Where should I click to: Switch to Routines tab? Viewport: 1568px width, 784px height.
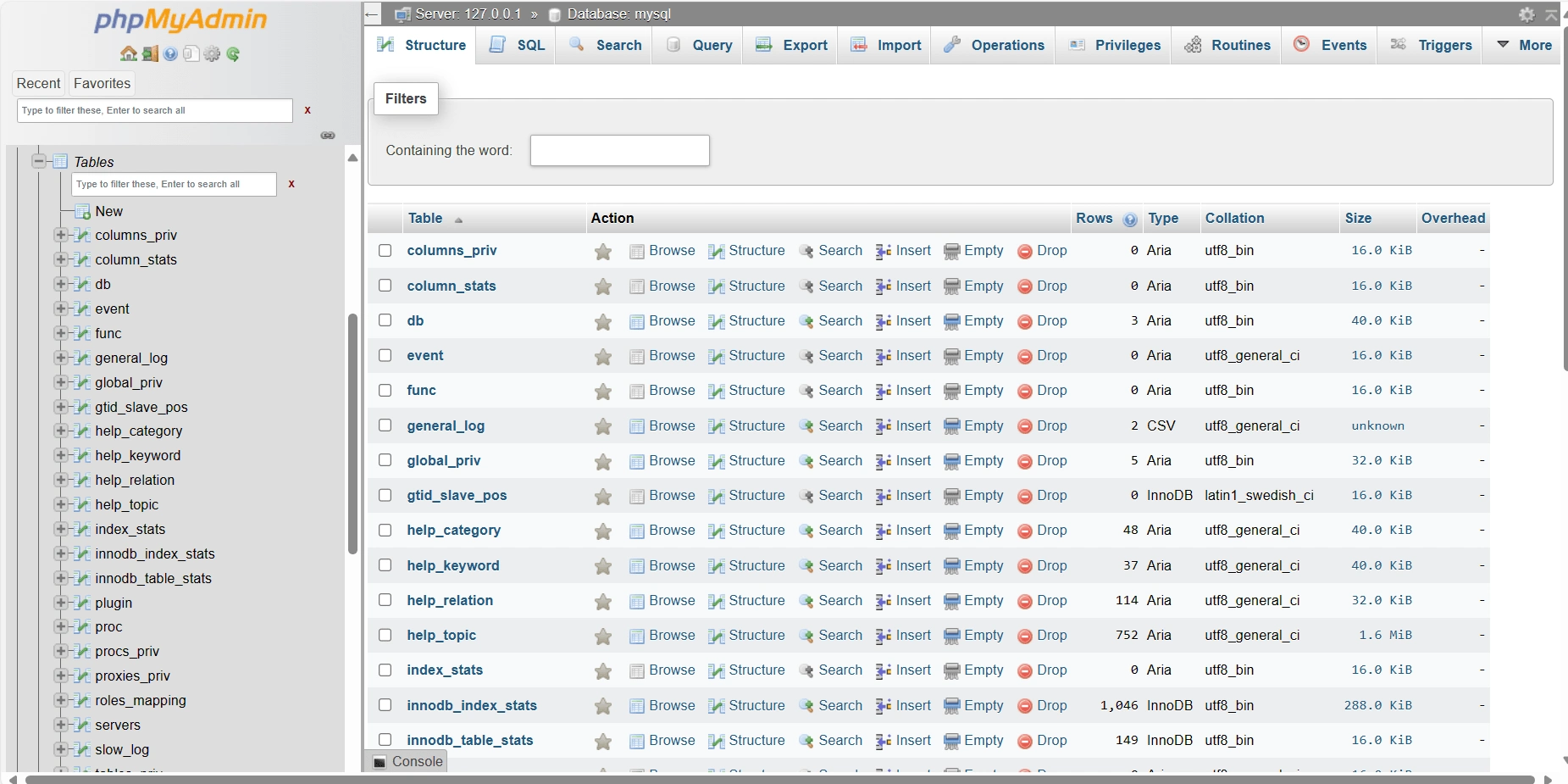point(1227,45)
